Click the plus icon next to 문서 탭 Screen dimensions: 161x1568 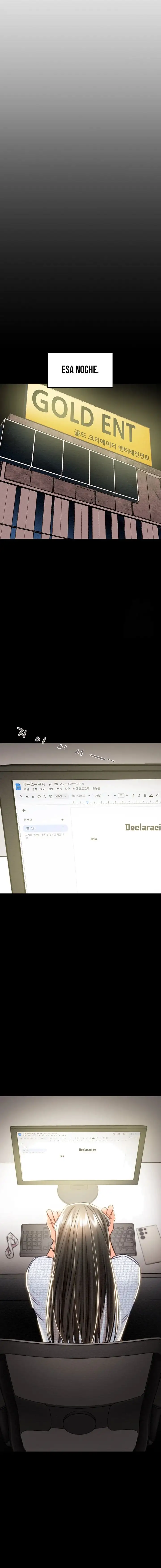[x=63, y=819]
